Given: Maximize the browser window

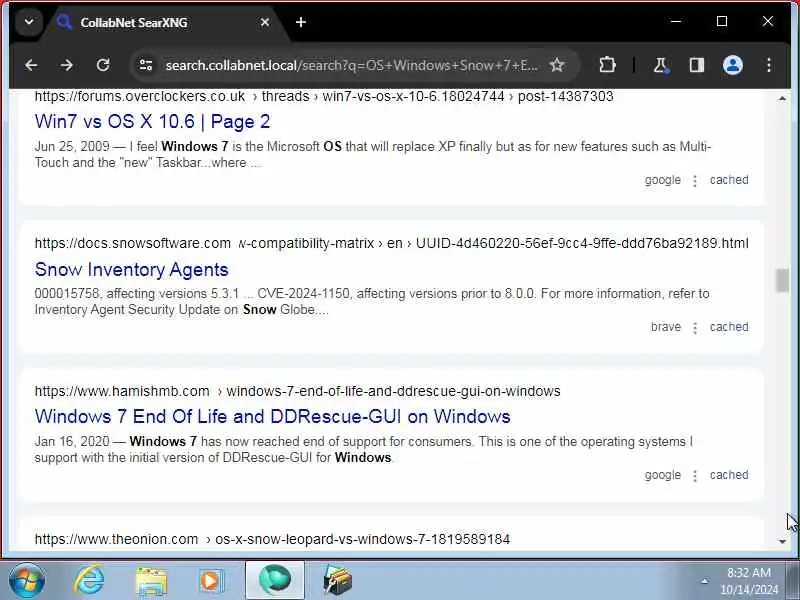Looking at the screenshot, I should pos(722,21).
